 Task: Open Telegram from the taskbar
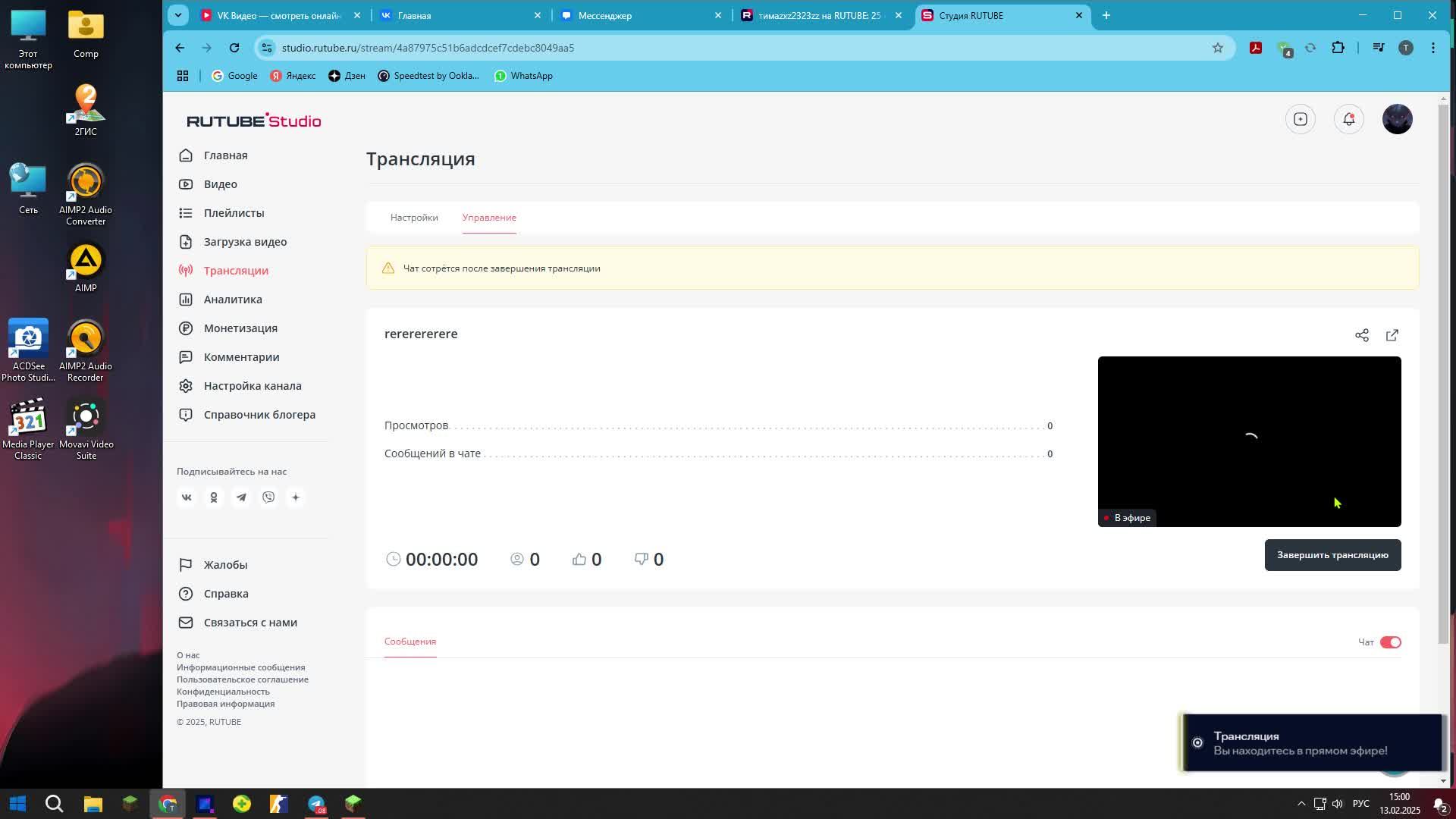tap(316, 804)
